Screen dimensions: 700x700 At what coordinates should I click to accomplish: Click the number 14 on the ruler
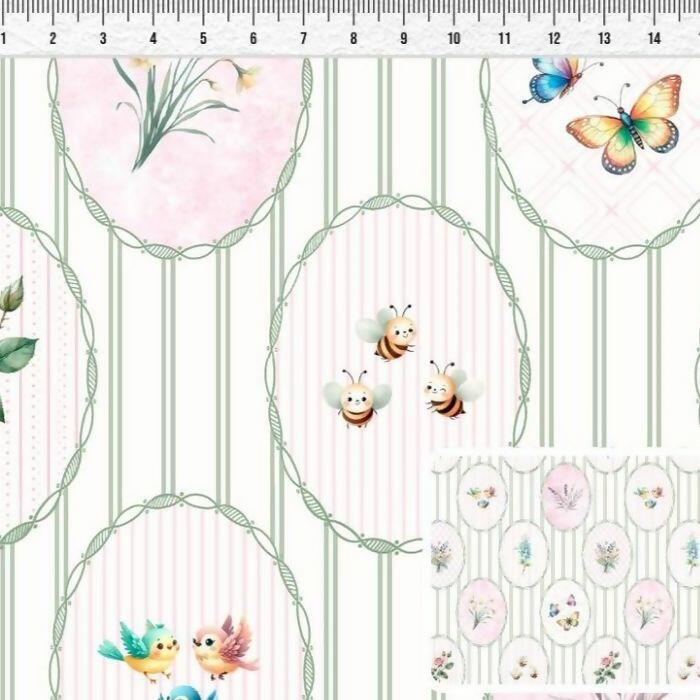654,39
